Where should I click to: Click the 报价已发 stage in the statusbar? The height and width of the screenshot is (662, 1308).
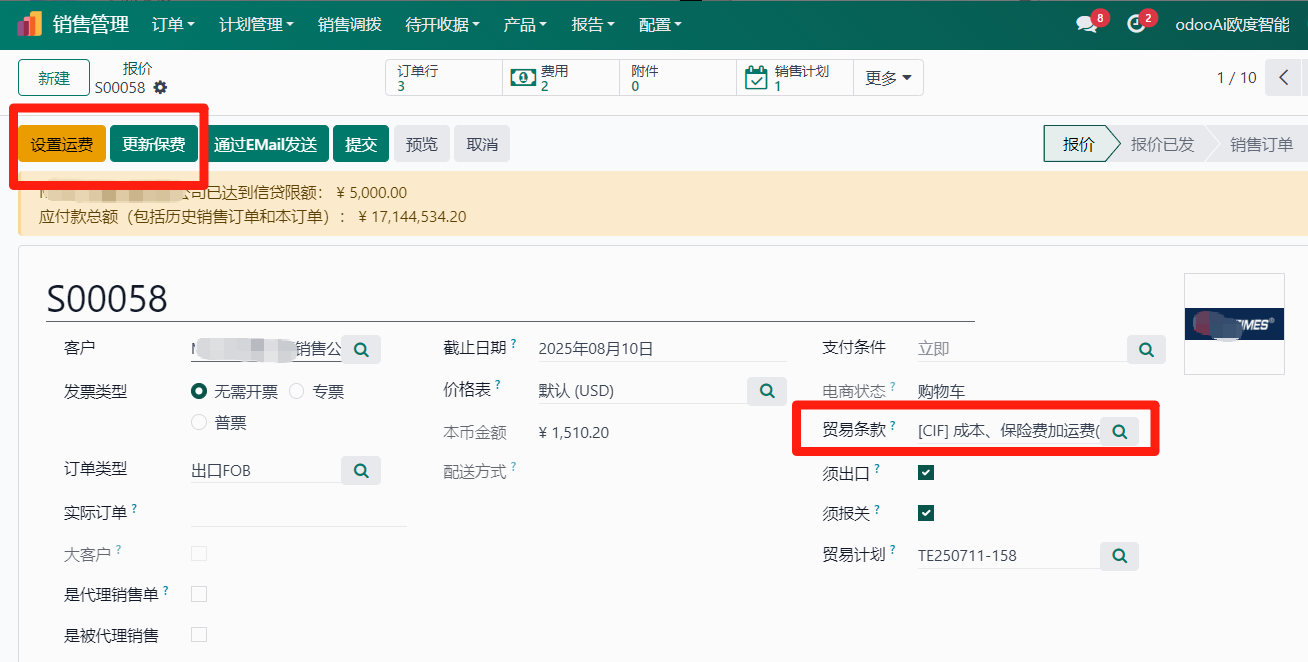click(x=1165, y=143)
